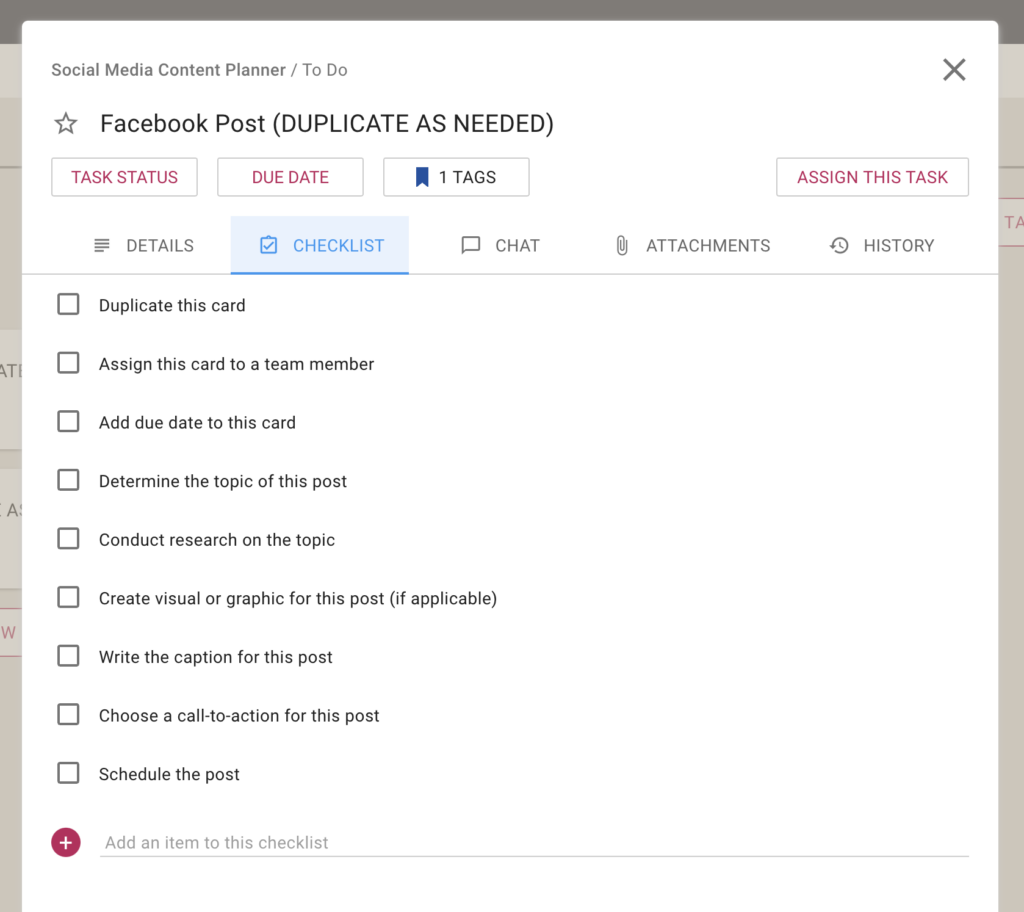The image size is (1024, 912).
Task: Tick 'Conduct research on the topic' checkbox
Action: click(x=69, y=539)
